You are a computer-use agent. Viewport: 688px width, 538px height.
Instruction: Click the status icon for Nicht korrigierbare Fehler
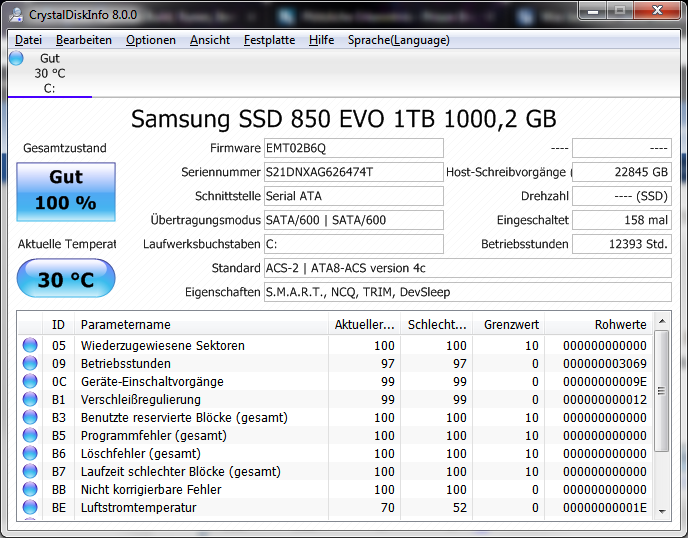(30, 489)
